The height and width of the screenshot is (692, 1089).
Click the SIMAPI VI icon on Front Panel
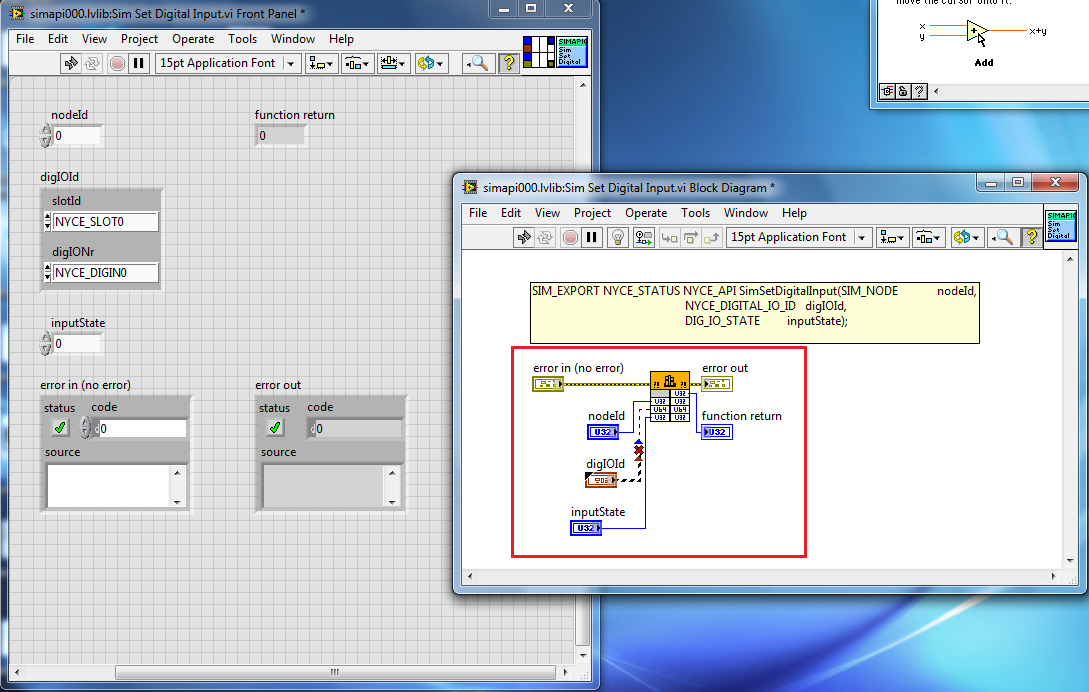[572, 52]
